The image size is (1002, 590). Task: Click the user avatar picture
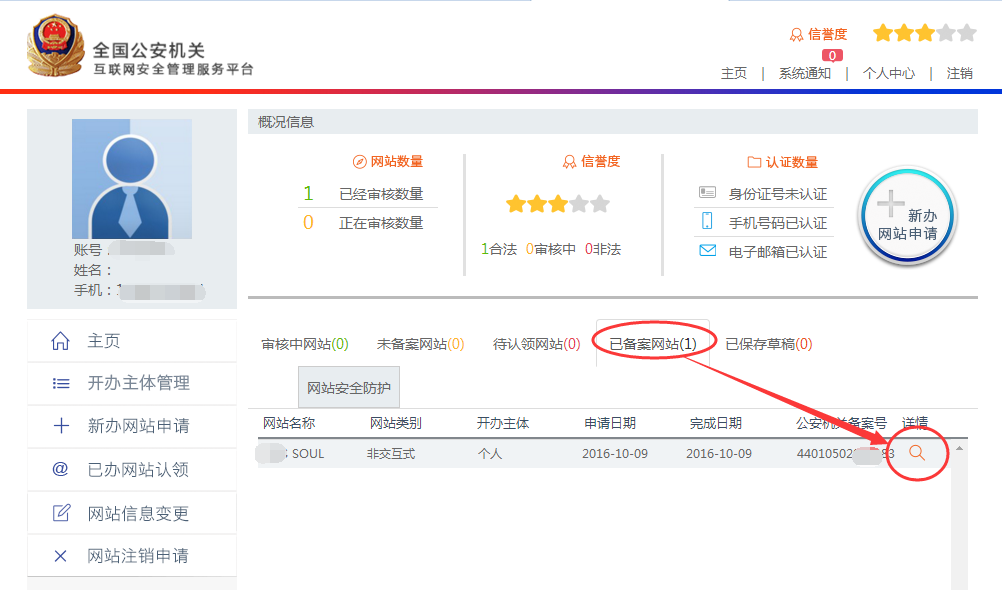pos(131,179)
